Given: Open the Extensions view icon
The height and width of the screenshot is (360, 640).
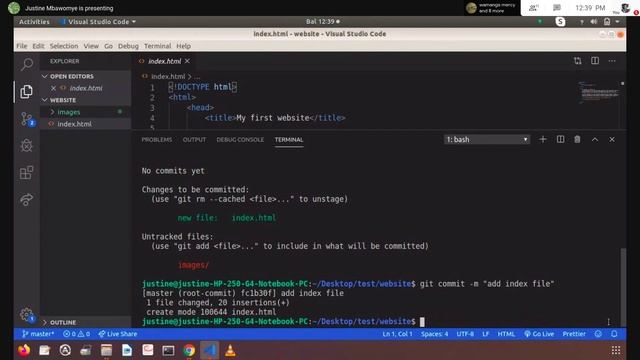Looking at the screenshot, I should coord(27,173).
